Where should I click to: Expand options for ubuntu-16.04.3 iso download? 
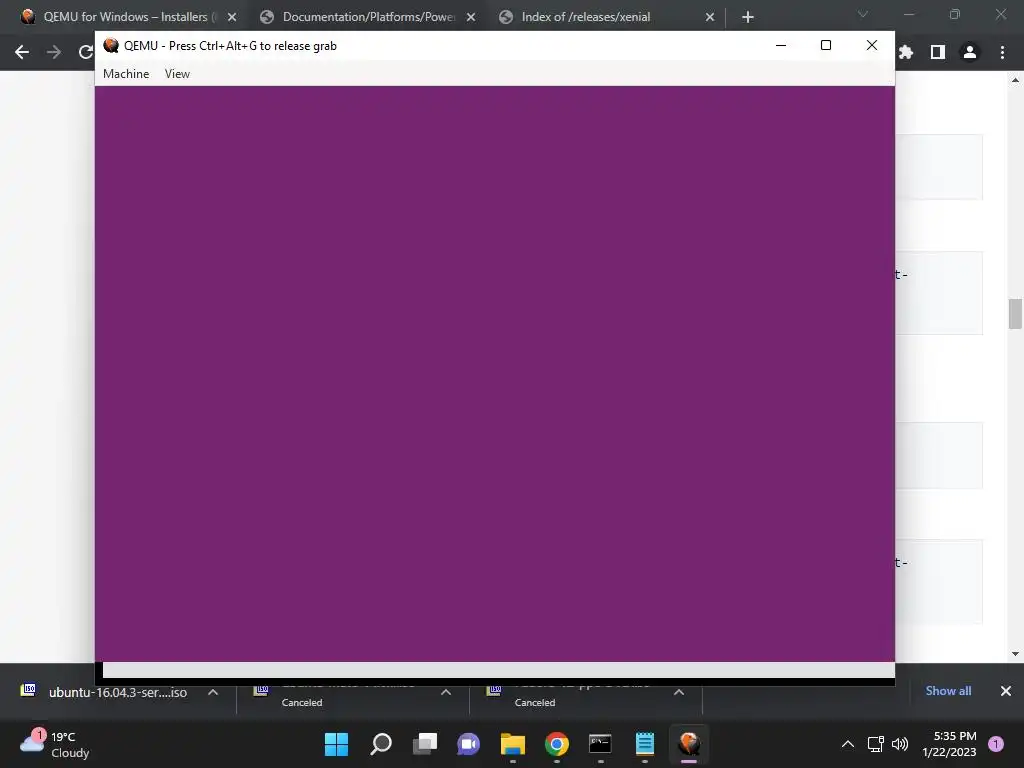coord(213,692)
